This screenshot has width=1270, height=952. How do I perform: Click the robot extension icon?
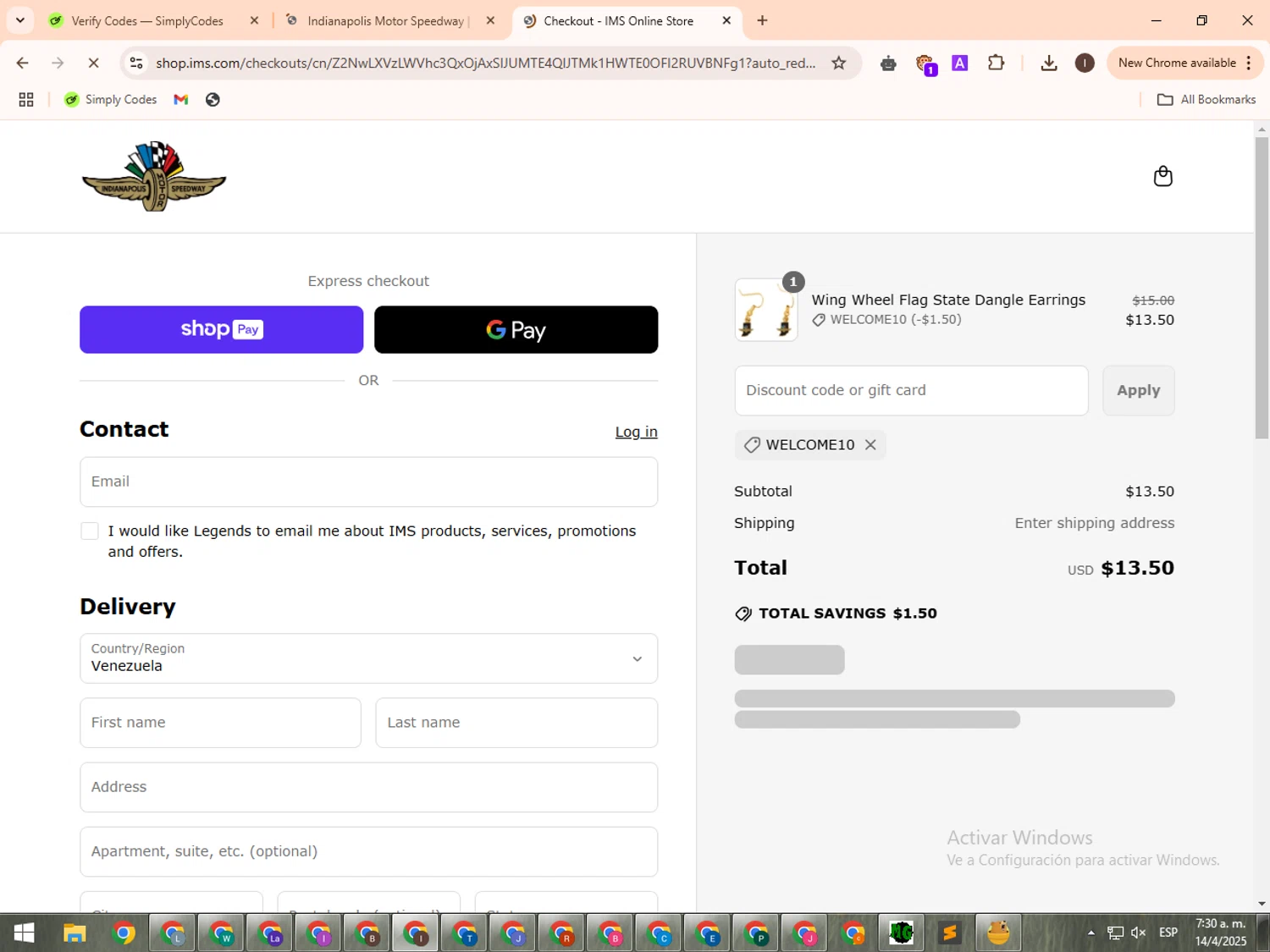pos(888,63)
